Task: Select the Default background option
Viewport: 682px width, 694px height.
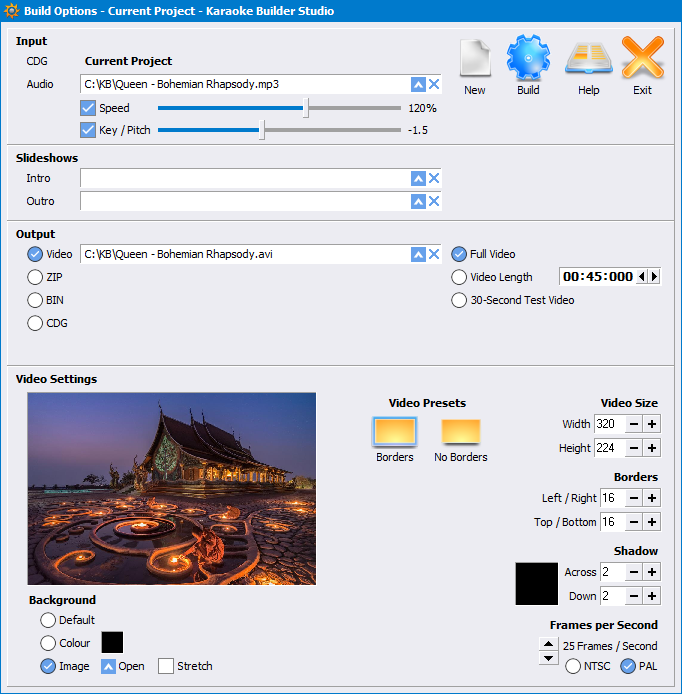Action: coord(48,620)
